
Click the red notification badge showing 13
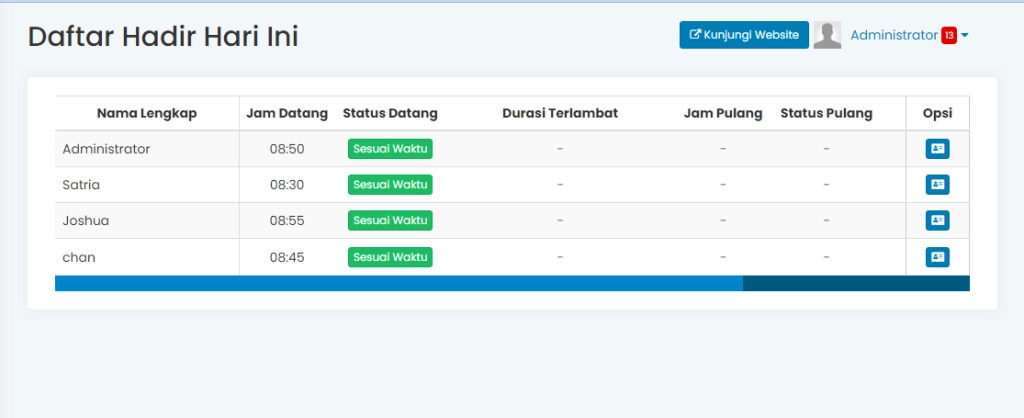949,36
